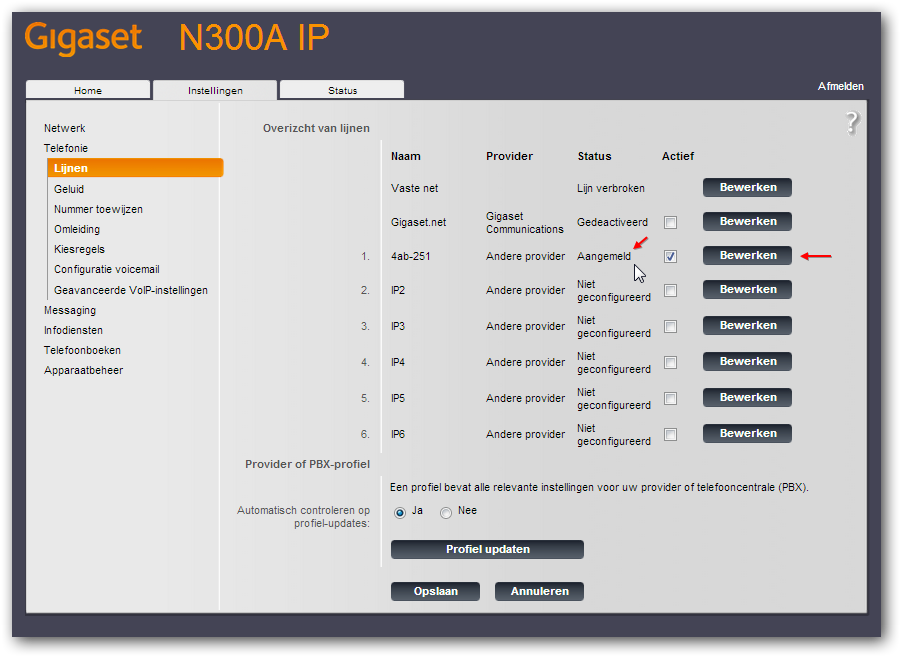The image size is (901, 657).
Task: Expand Messaging in the sidebar
Action: tap(70, 310)
